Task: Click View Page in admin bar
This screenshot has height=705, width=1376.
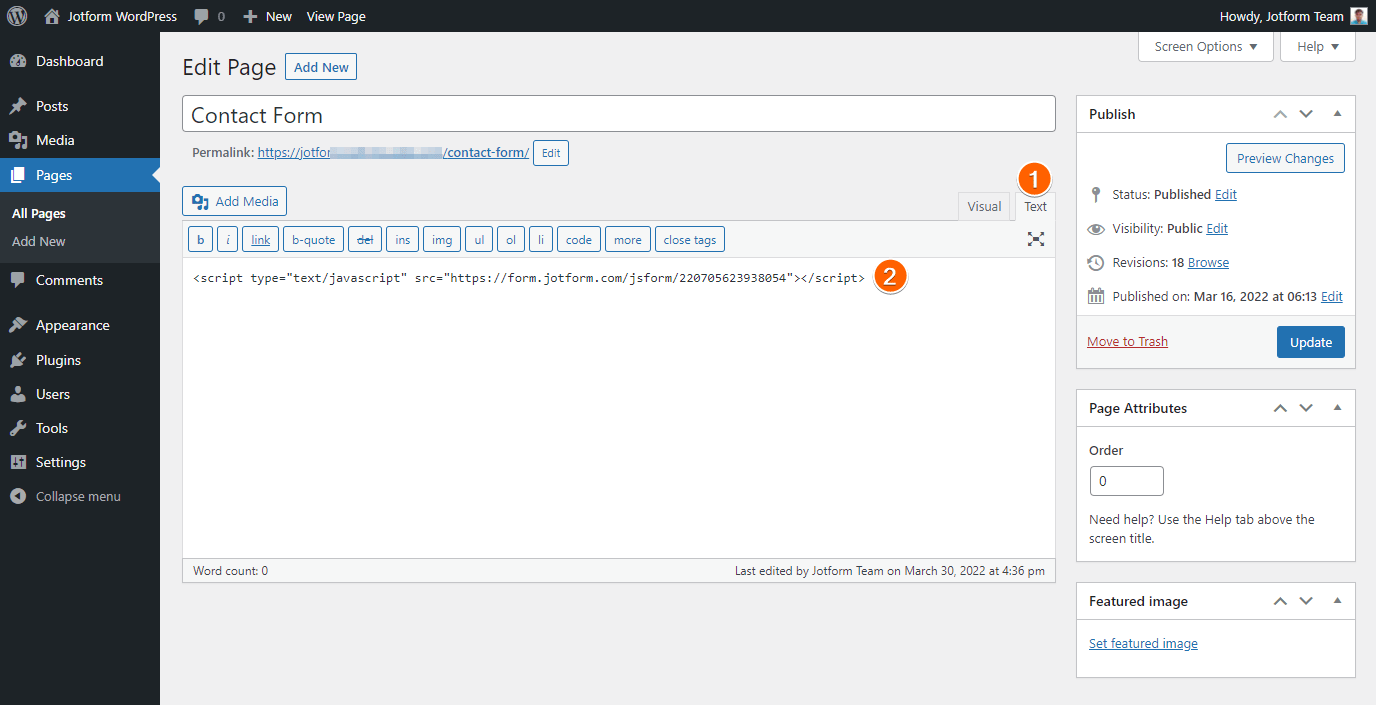Action: [336, 16]
